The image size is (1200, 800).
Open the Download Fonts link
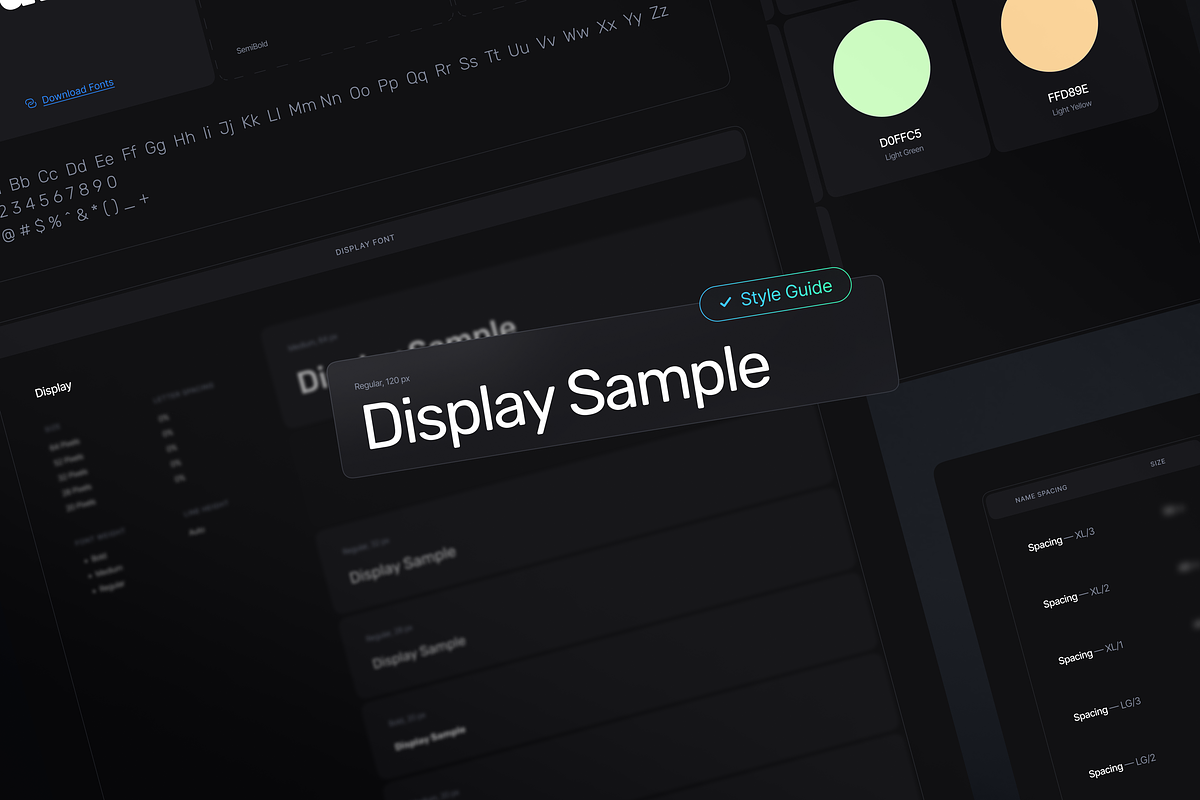[78, 91]
